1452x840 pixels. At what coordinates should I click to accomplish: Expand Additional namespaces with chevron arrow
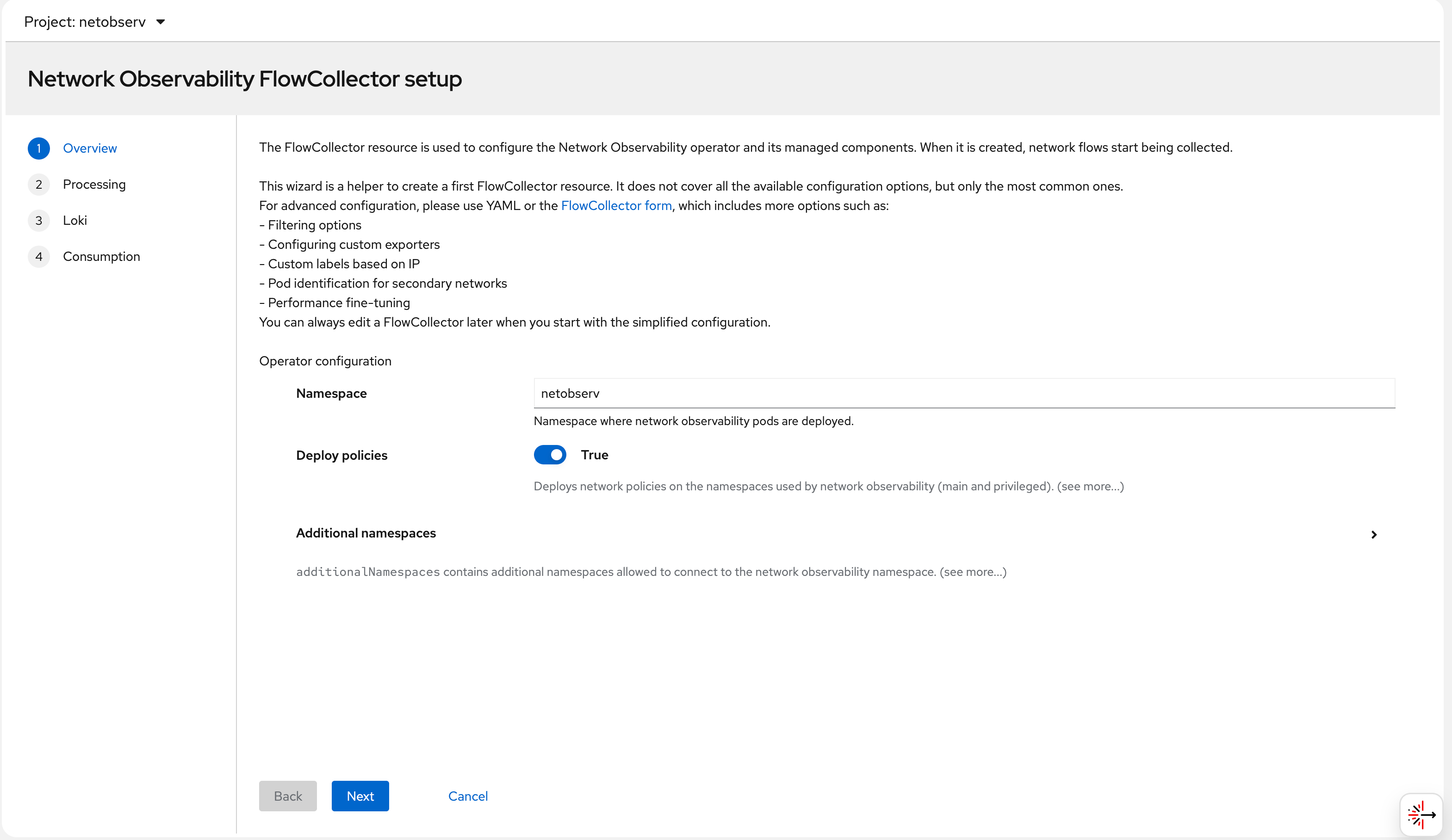click(x=1374, y=535)
